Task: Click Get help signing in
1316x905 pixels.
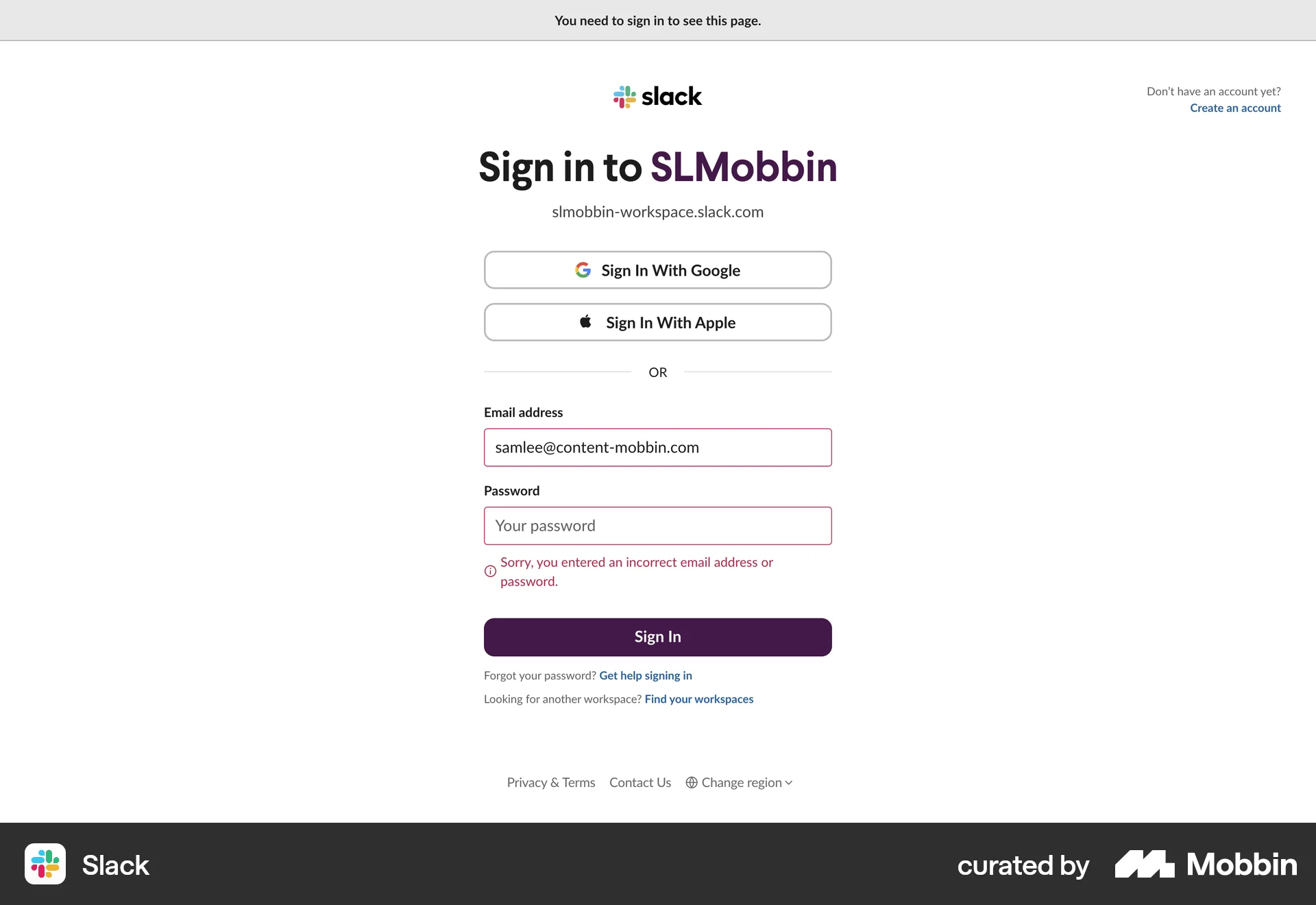Action: click(645, 675)
